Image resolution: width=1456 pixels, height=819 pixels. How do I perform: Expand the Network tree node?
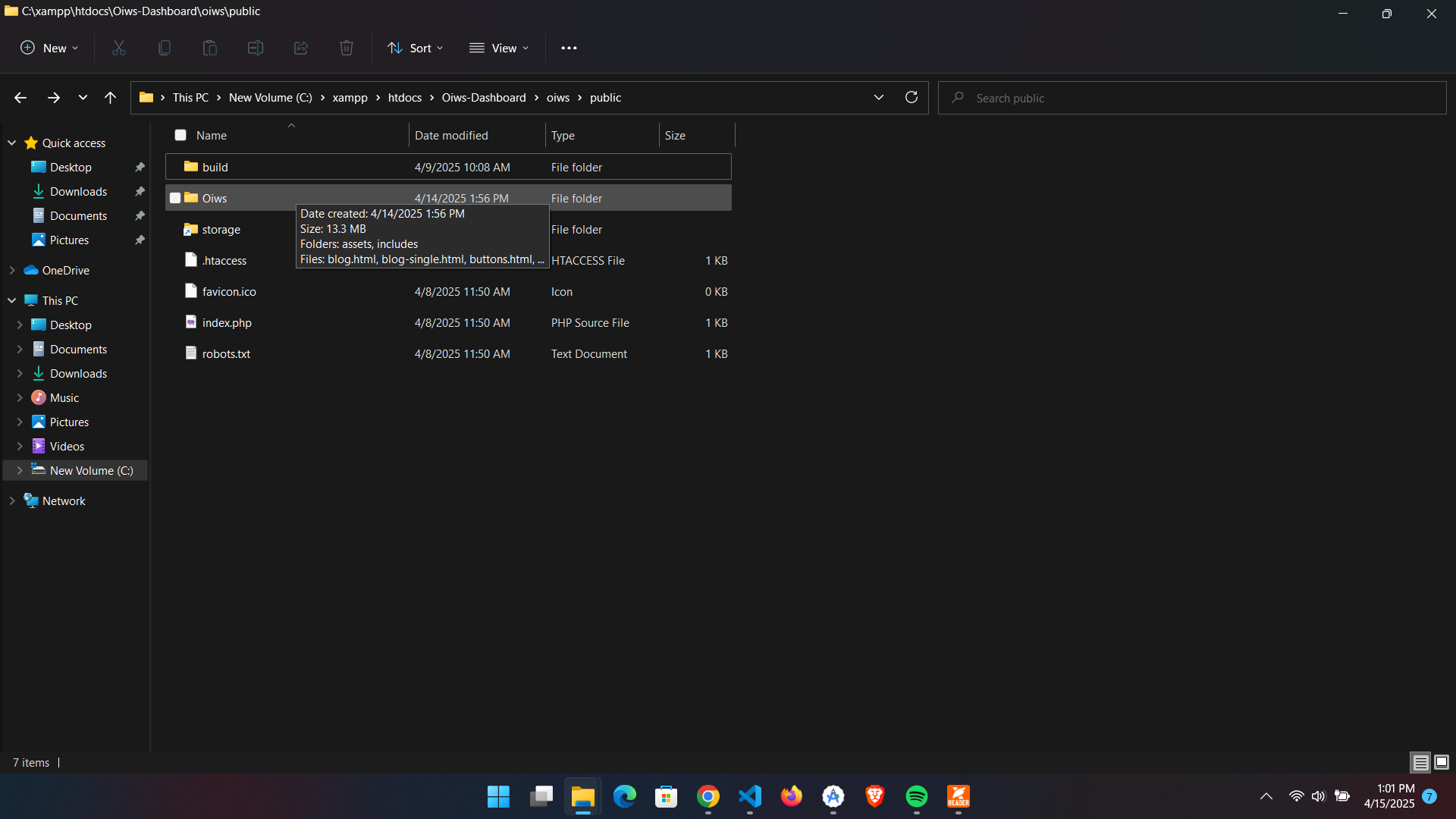tap(12, 500)
